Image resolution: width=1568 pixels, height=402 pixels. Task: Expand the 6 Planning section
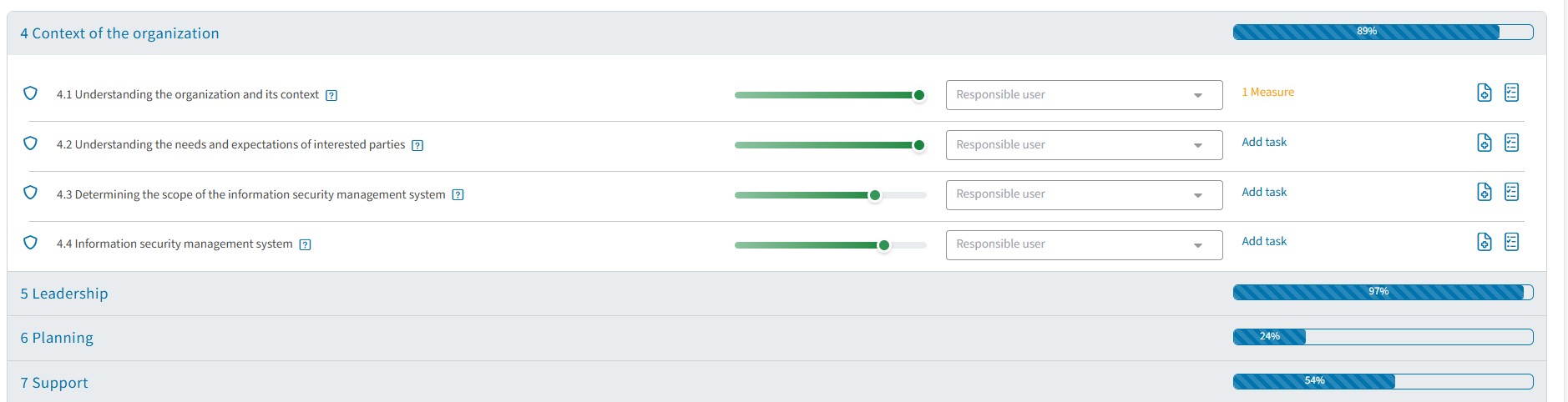coord(57,338)
